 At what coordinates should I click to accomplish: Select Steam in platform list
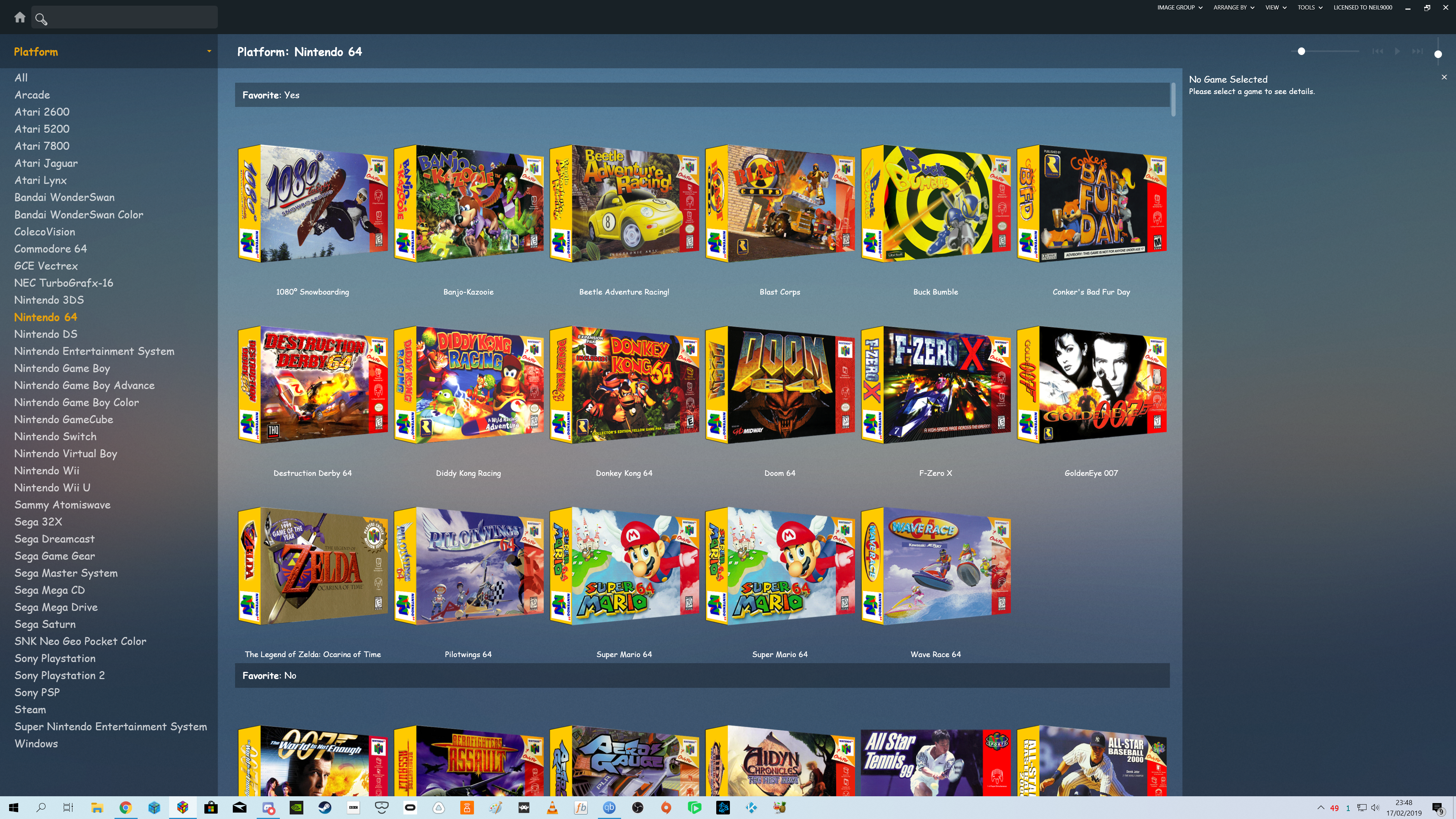tap(30, 710)
